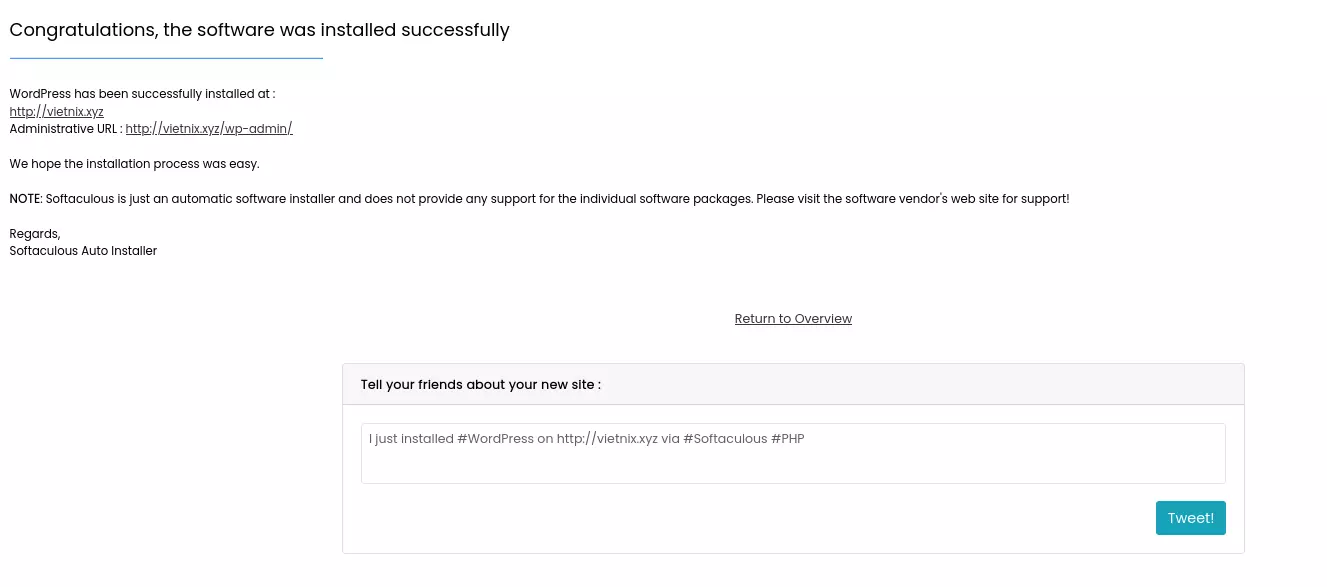This screenshot has height=587, width=1327.
Task: Click the 'We hope the installation process was easy' text
Action: (134, 164)
